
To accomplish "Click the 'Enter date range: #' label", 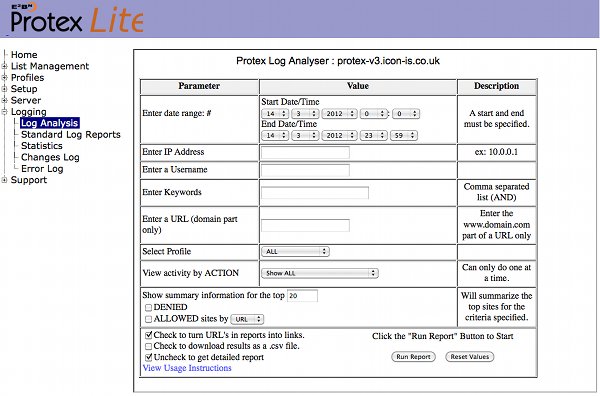I will pos(176,114).
